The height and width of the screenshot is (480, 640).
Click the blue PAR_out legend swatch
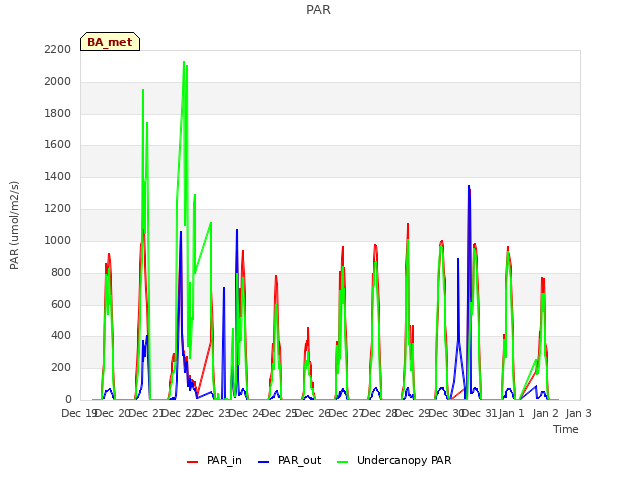(x=264, y=462)
